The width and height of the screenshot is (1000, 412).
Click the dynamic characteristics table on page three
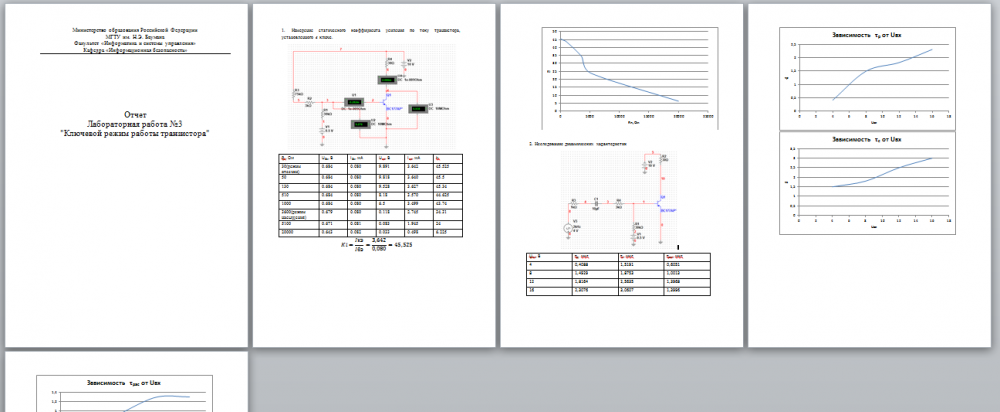(617, 274)
